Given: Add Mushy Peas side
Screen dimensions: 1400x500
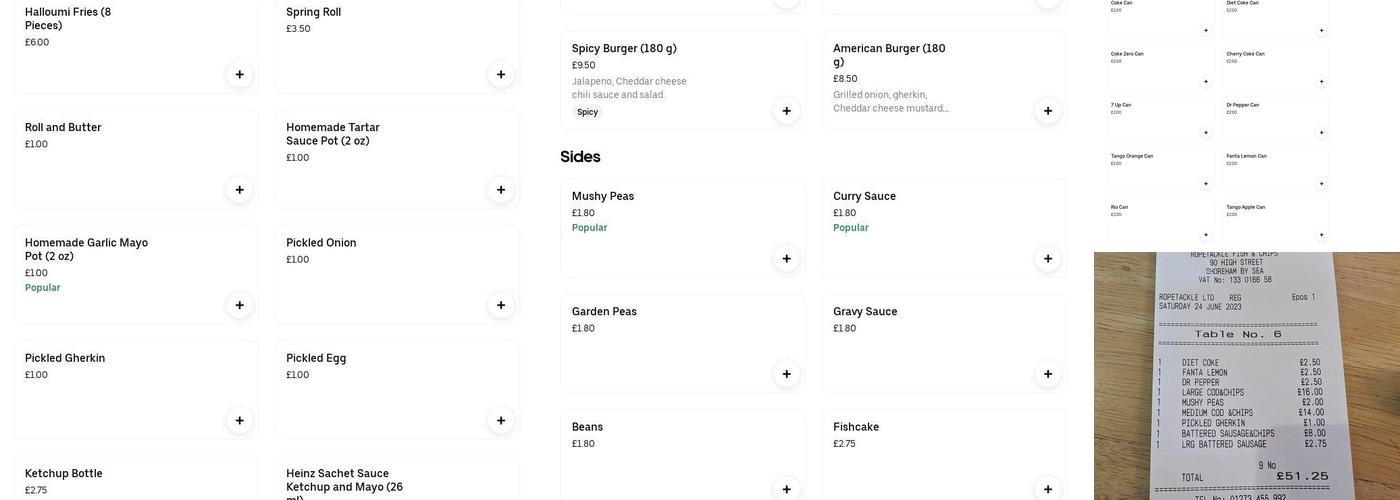Looking at the screenshot, I should [786, 259].
